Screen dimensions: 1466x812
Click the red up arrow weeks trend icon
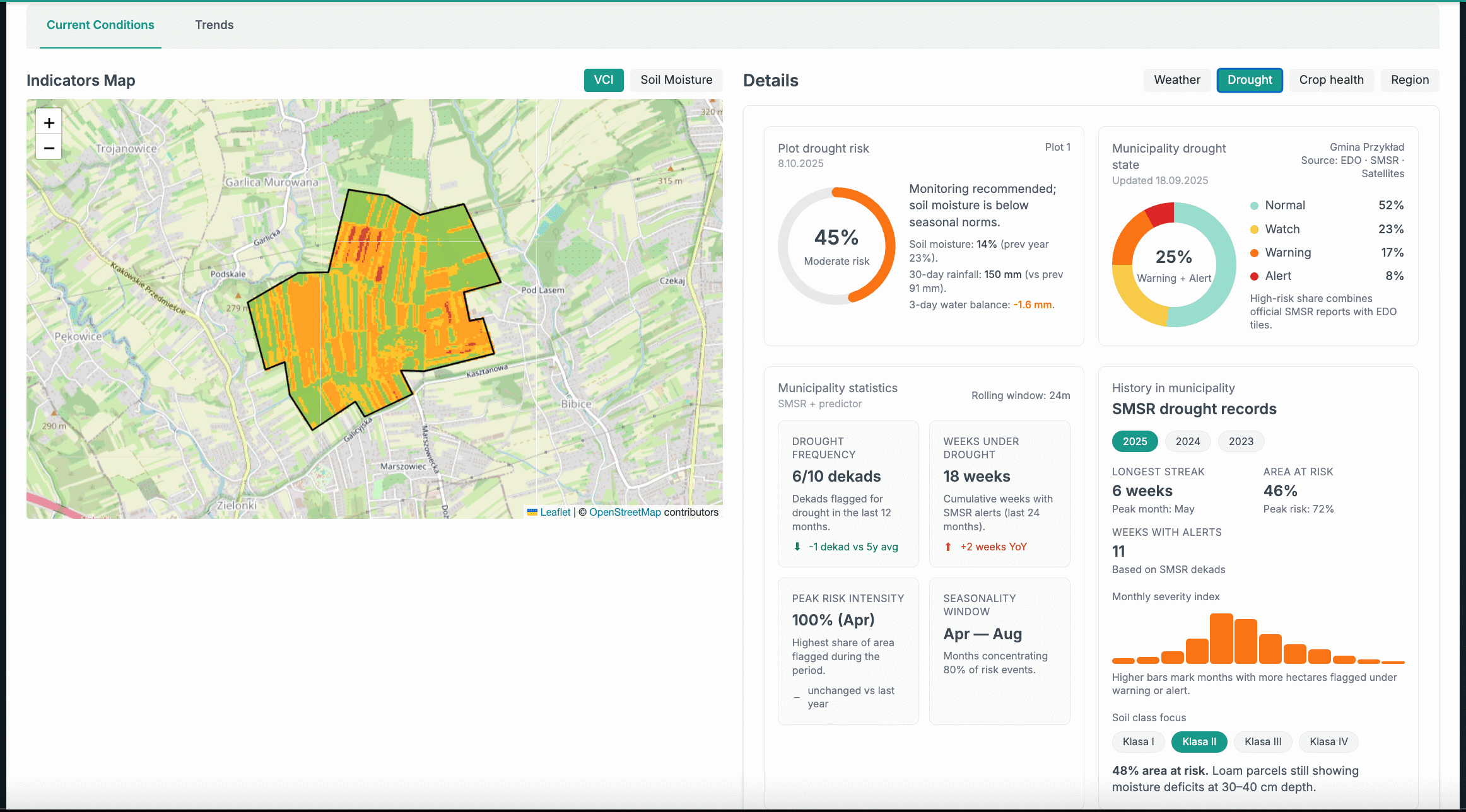(948, 547)
